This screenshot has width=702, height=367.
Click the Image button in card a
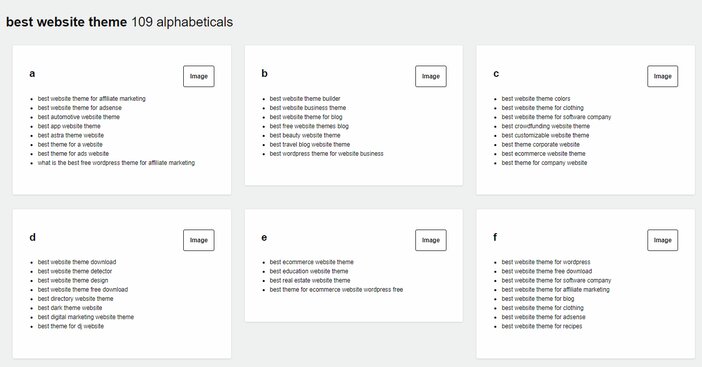coord(199,76)
